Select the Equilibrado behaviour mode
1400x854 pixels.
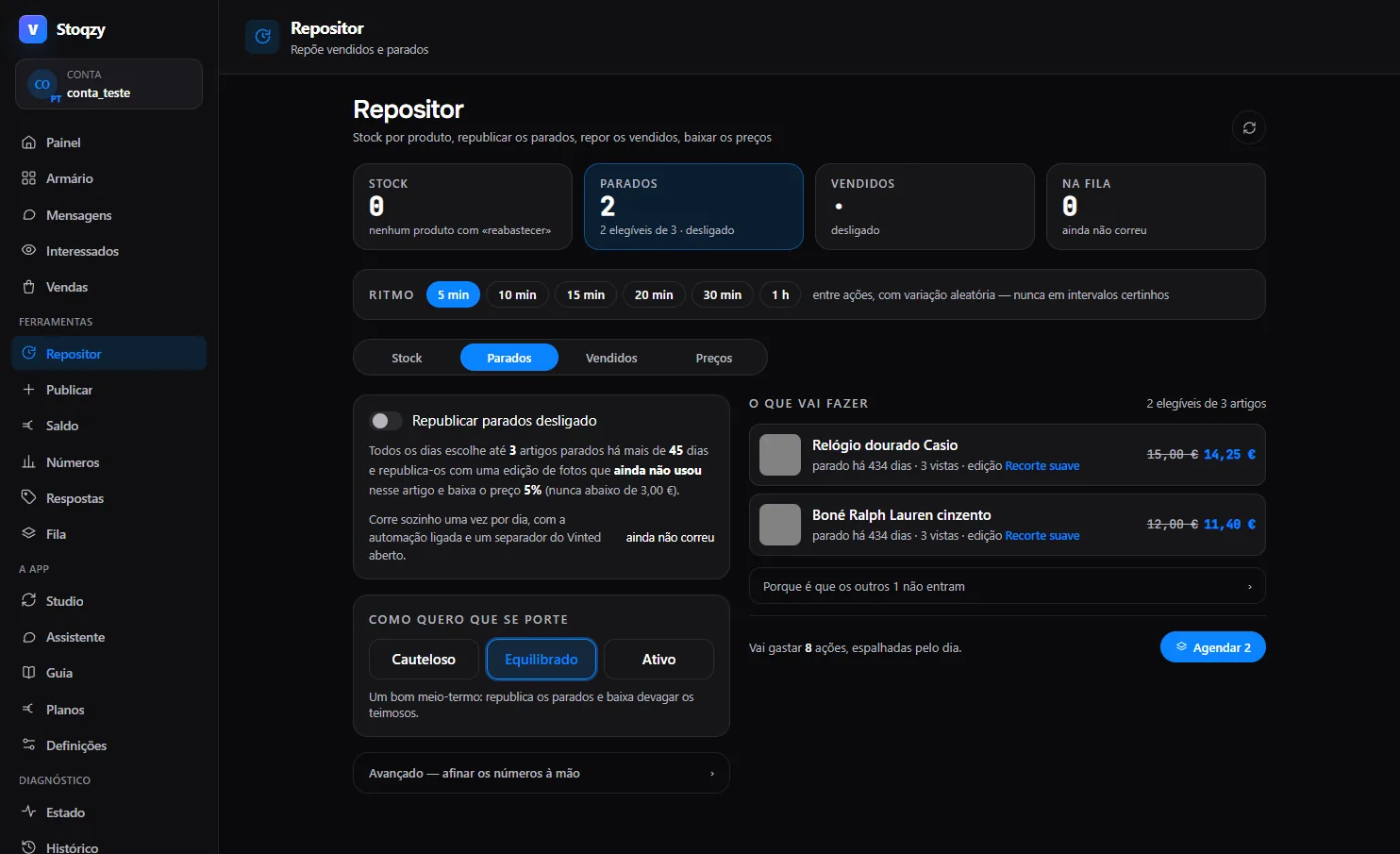point(542,660)
